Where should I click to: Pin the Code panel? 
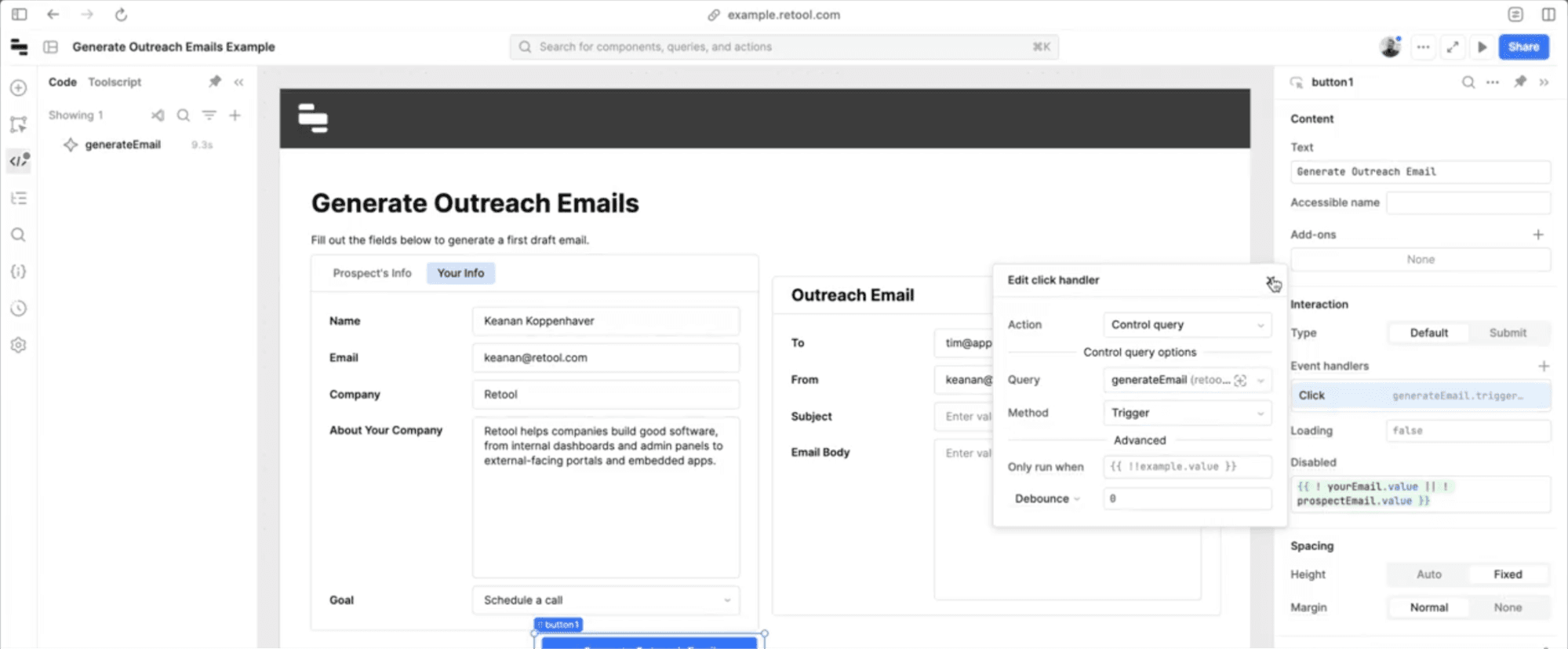coord(214,82)
